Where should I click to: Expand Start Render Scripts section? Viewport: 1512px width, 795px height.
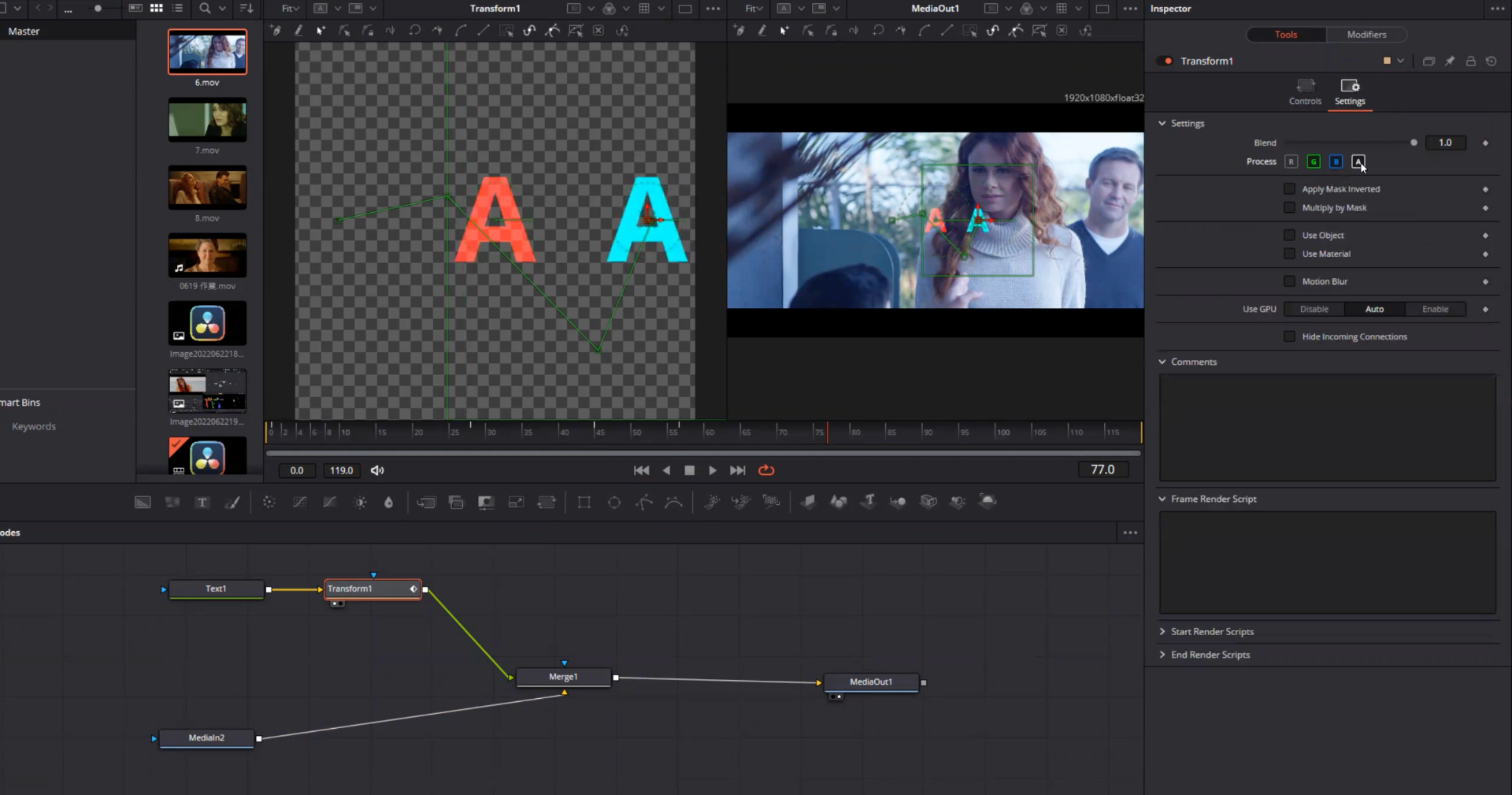coord(1162,632)
